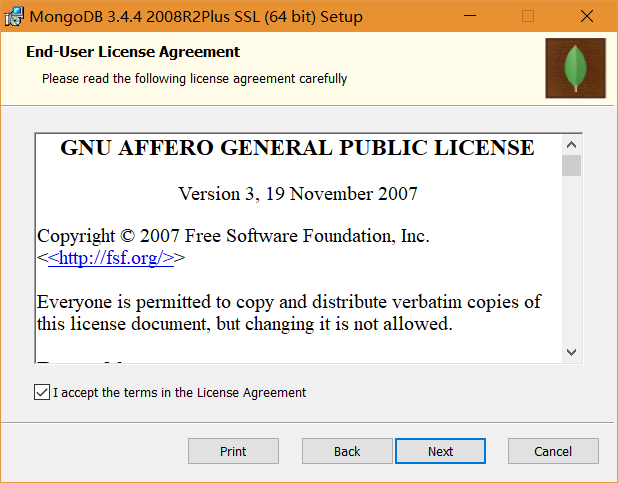This screenshot has width=618, height=483.
Task: Click the license scrollbar thumb
Action: pos(571,165)
